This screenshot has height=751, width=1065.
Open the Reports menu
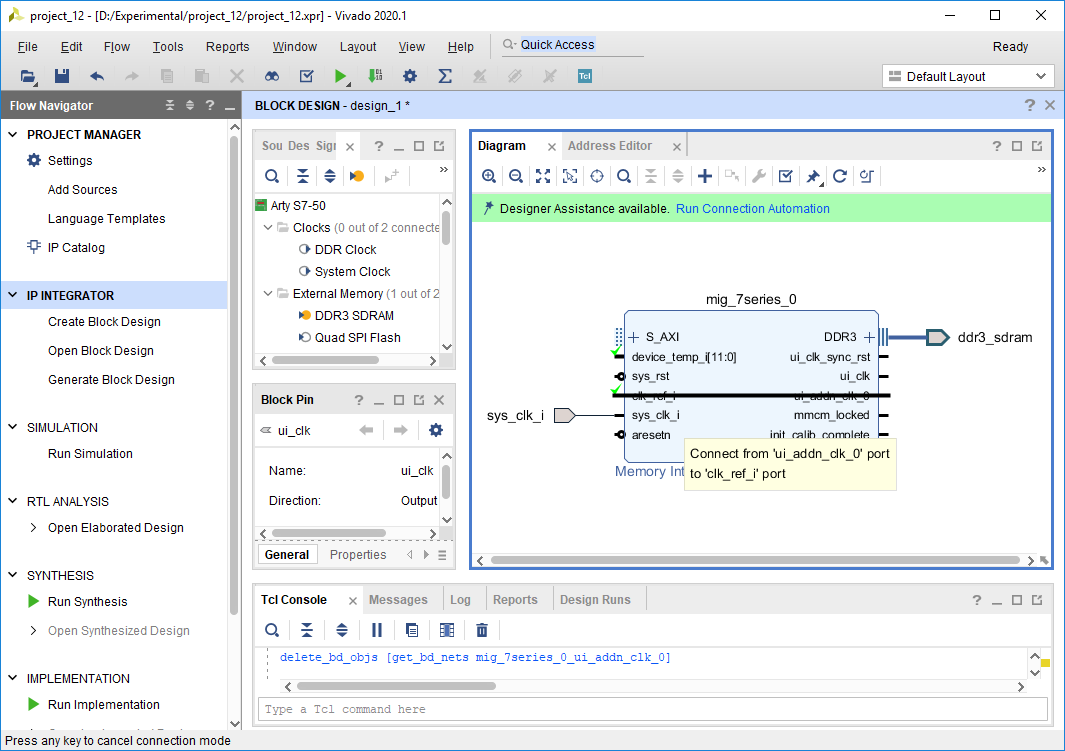point(228,46)
